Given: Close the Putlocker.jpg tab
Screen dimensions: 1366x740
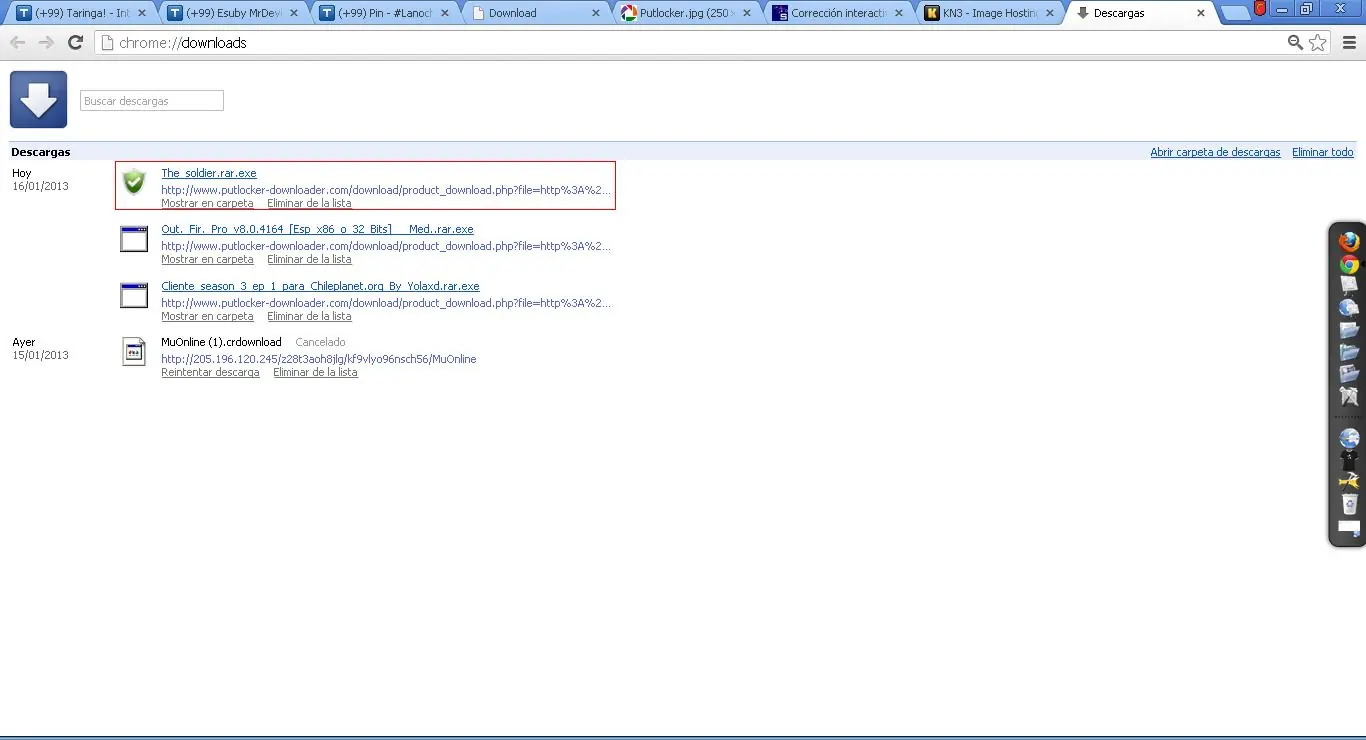Looking at the screenshot, I should tap(747, 13).
